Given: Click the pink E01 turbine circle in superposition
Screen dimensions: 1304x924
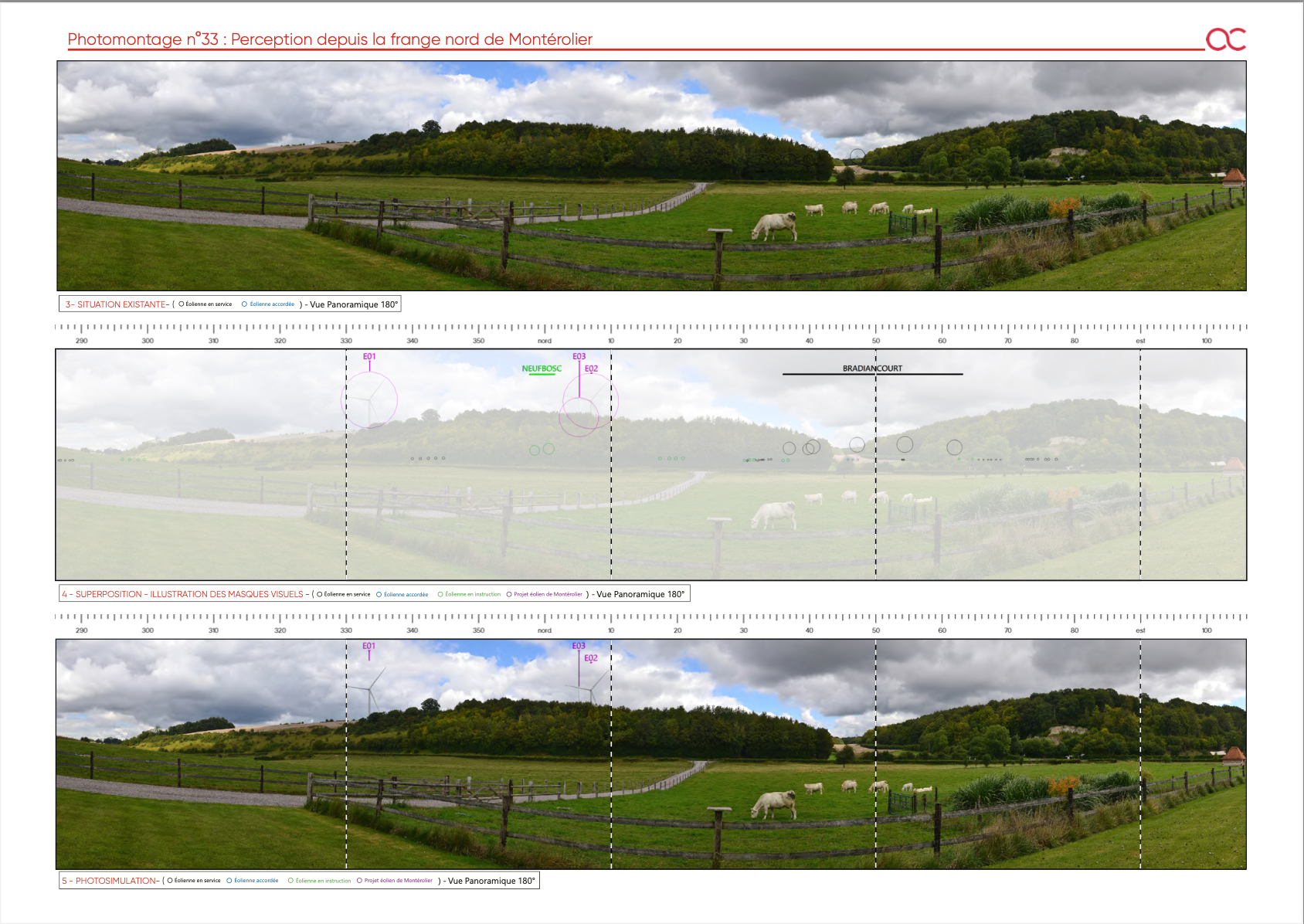Looking at the screenshot, I should coord(369,400).
